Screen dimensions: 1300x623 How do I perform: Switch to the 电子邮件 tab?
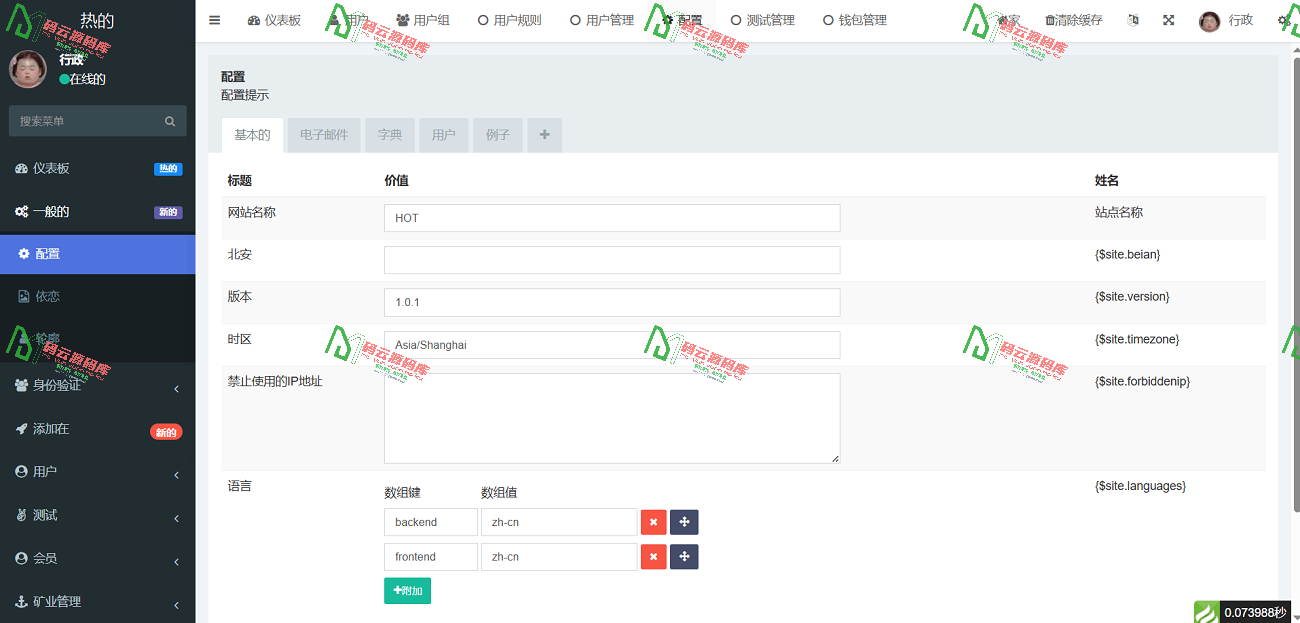323,135
